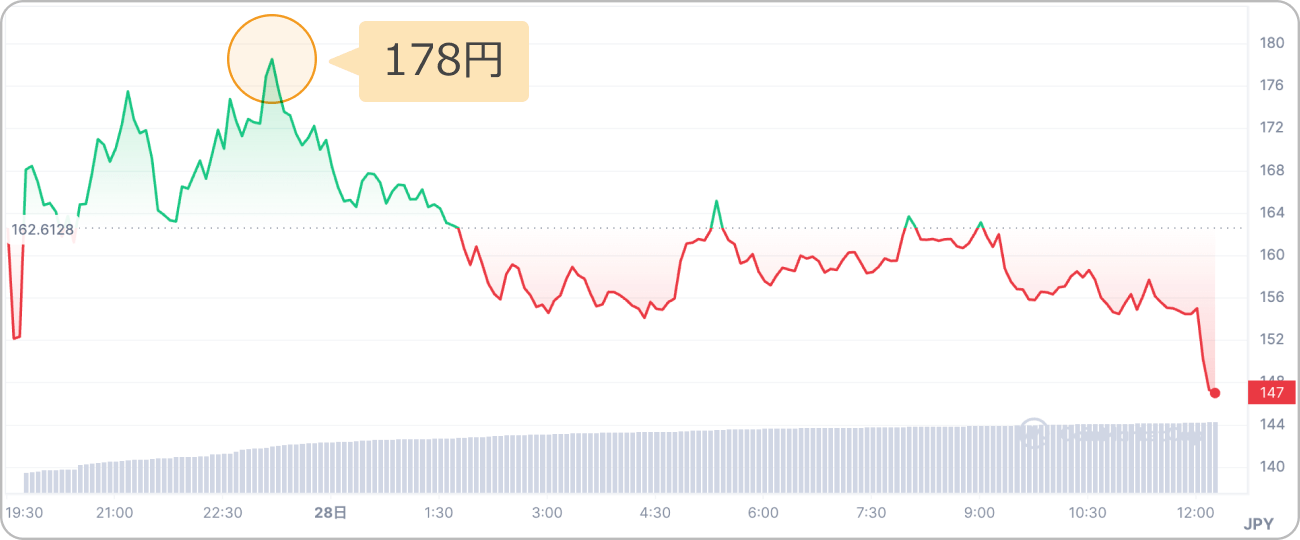Click the 152 price axis value

tap(1273, 339)
